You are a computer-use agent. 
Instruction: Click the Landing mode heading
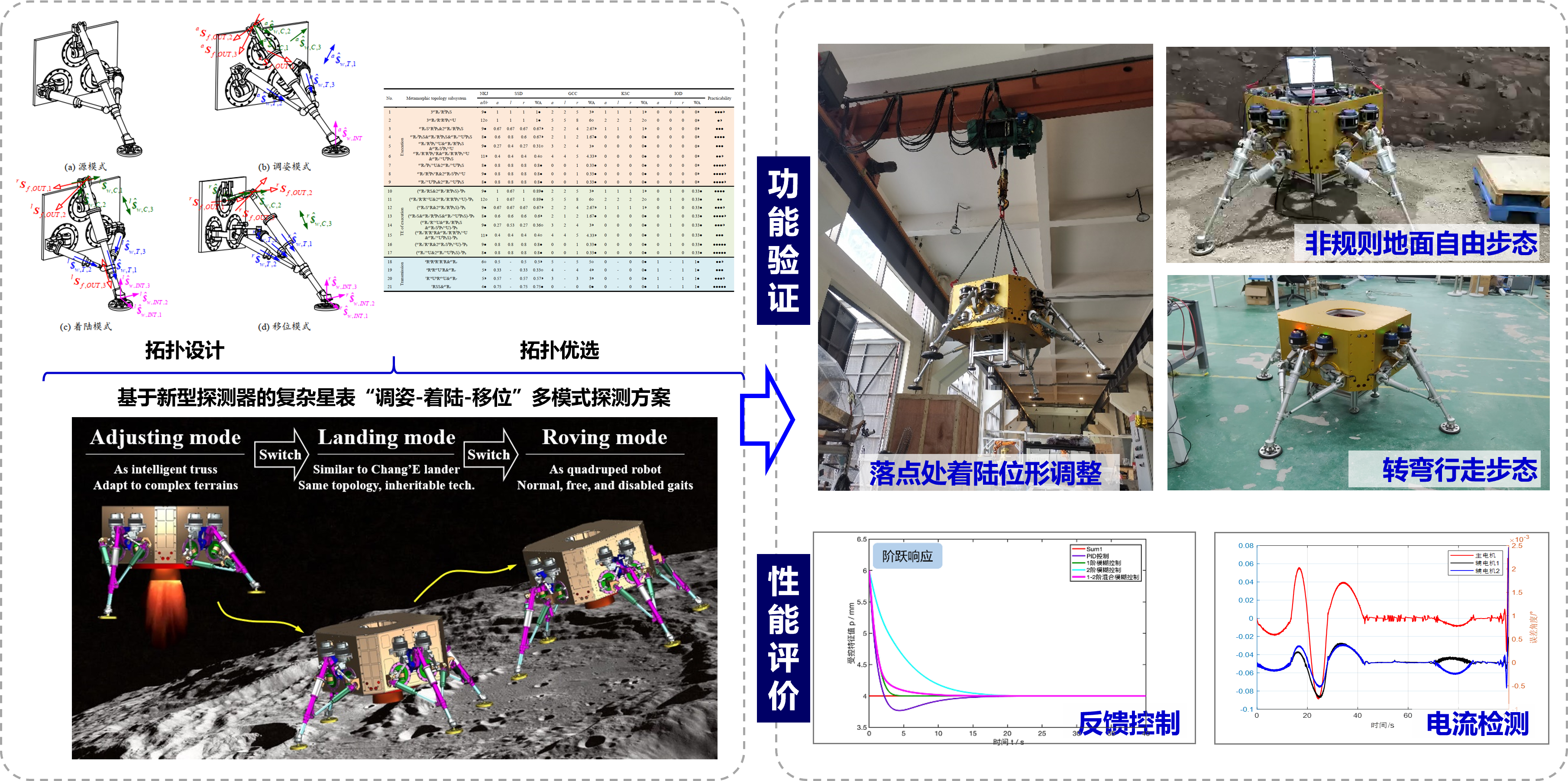tap(387, 437)
